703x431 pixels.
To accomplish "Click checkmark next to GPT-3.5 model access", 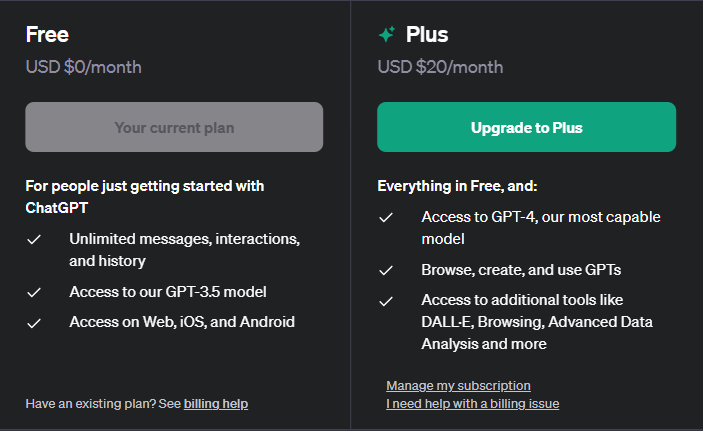I will click(35, 292).
